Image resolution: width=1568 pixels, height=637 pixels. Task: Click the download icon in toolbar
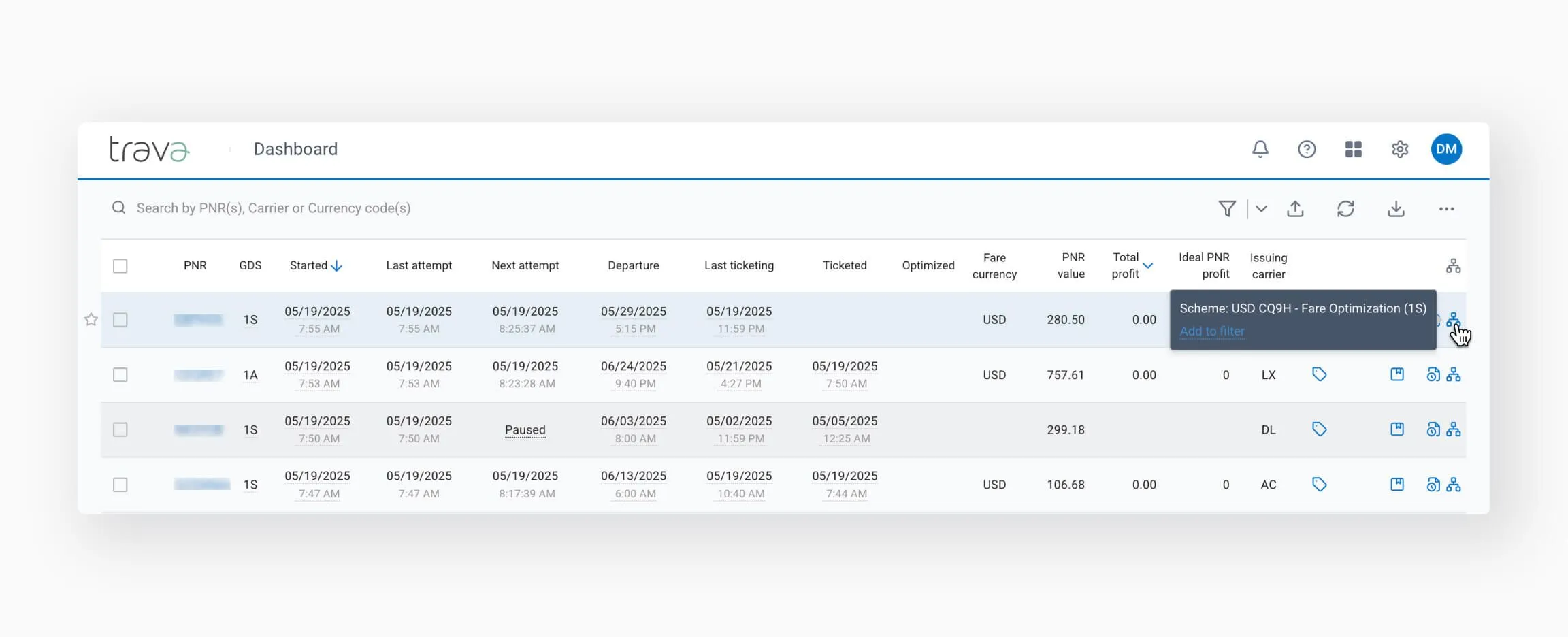pos(1396,209)
